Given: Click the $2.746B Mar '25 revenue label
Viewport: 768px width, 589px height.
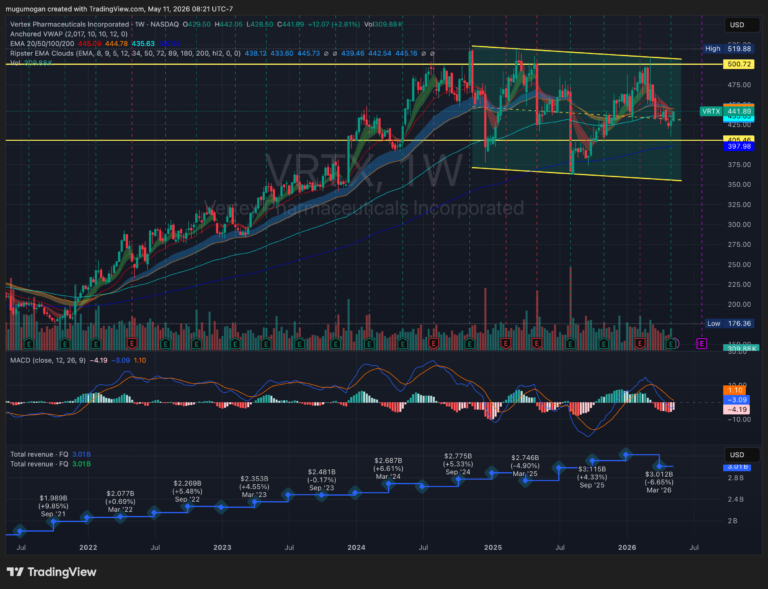Looking at the screenshot, I should point(525,466).
